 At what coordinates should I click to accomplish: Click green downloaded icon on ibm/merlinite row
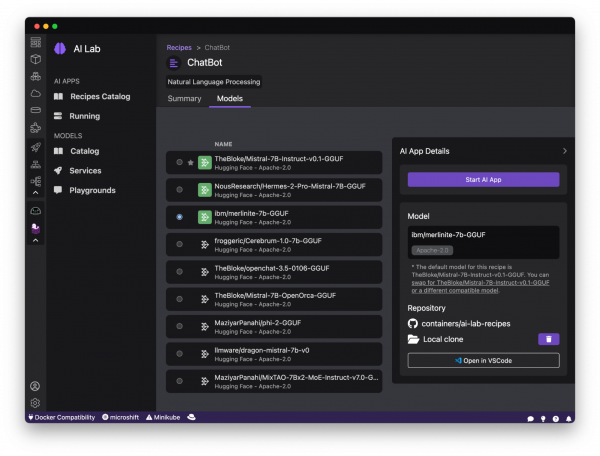tap(205, 217)
